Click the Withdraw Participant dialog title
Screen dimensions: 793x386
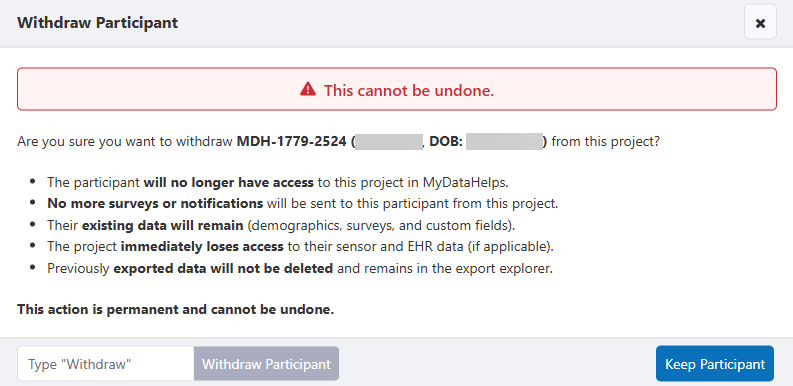click(x=98, y=23)
